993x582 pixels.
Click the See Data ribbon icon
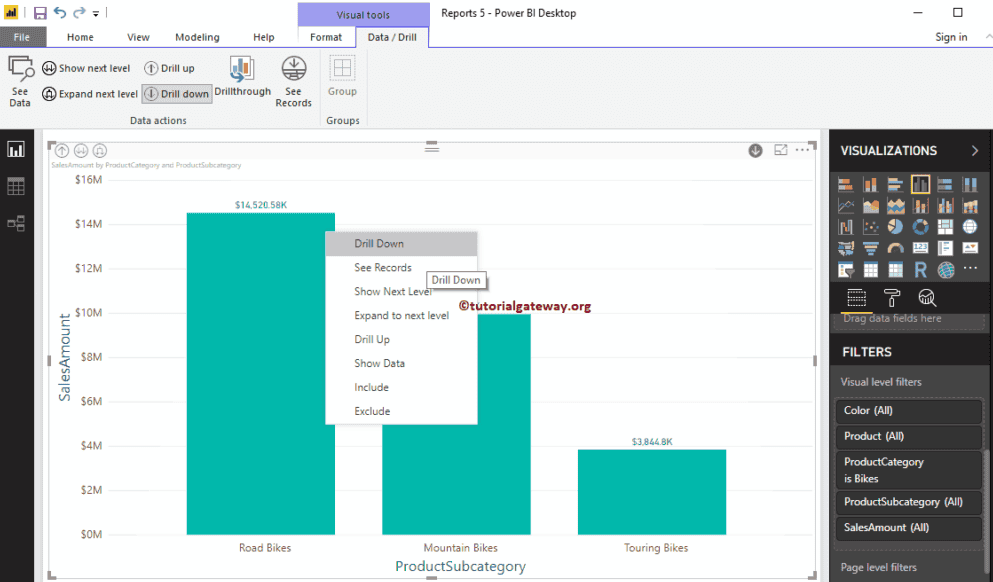tap(20, 81)
